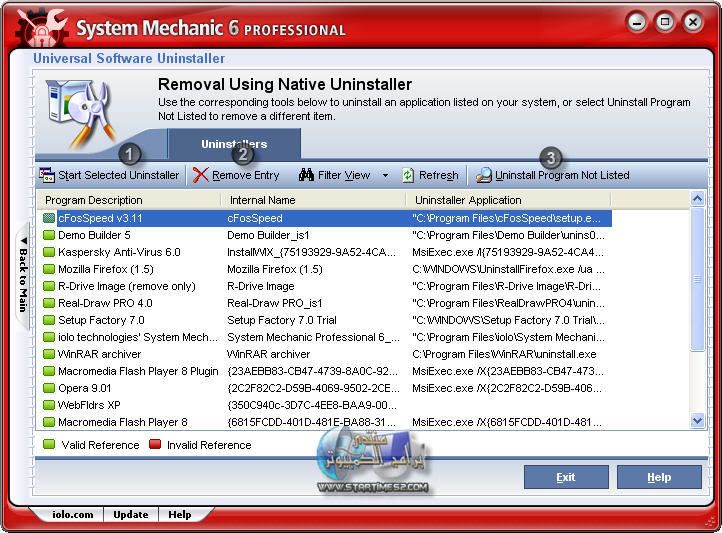
Task: Select Macromedia Flash Player 8 Plugin entry
Action: 138,371
